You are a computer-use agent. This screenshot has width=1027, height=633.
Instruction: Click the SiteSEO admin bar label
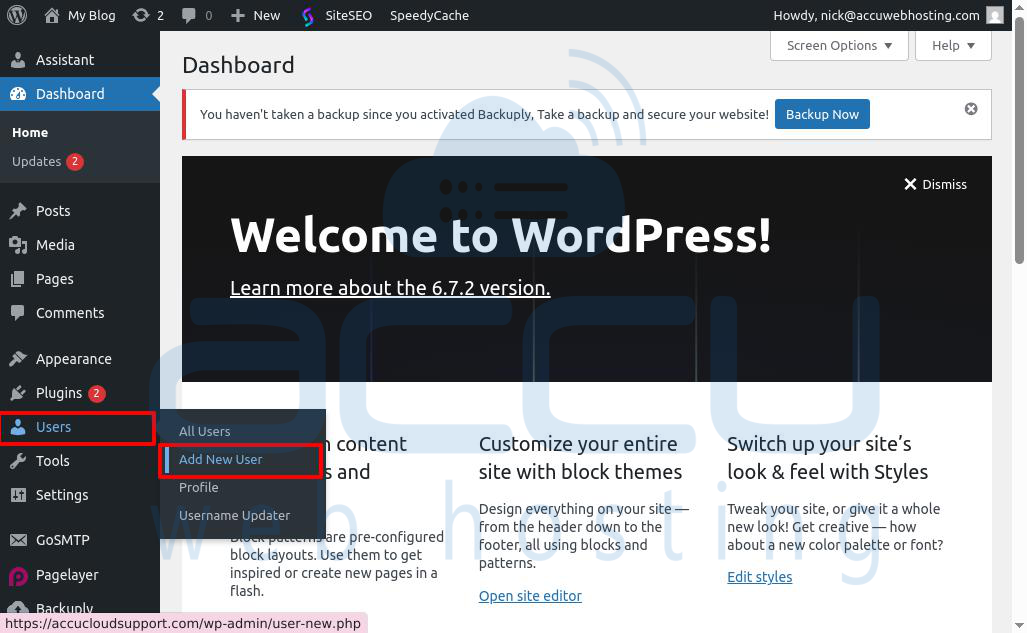(x=348, y=15)
